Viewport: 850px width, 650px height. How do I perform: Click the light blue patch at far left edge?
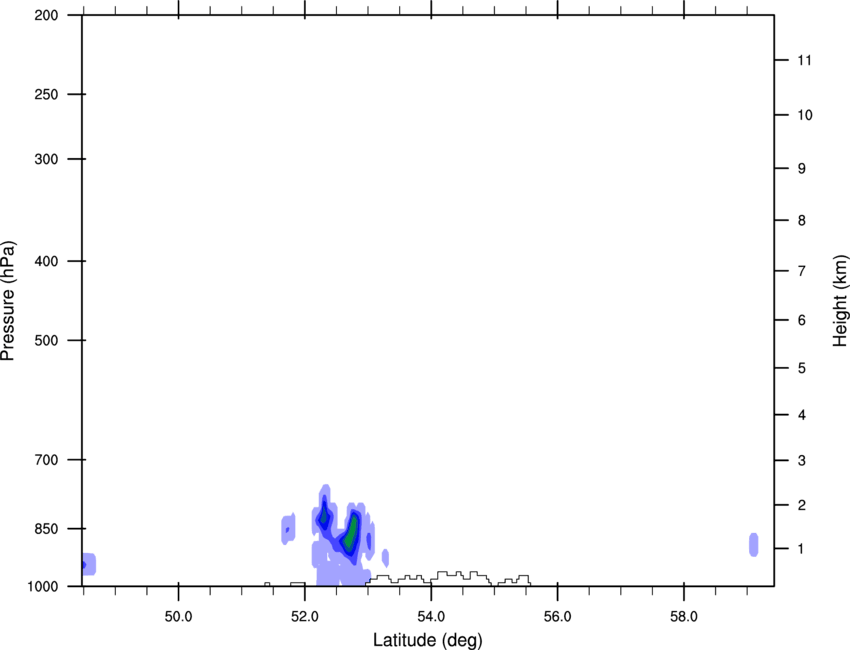89,564
